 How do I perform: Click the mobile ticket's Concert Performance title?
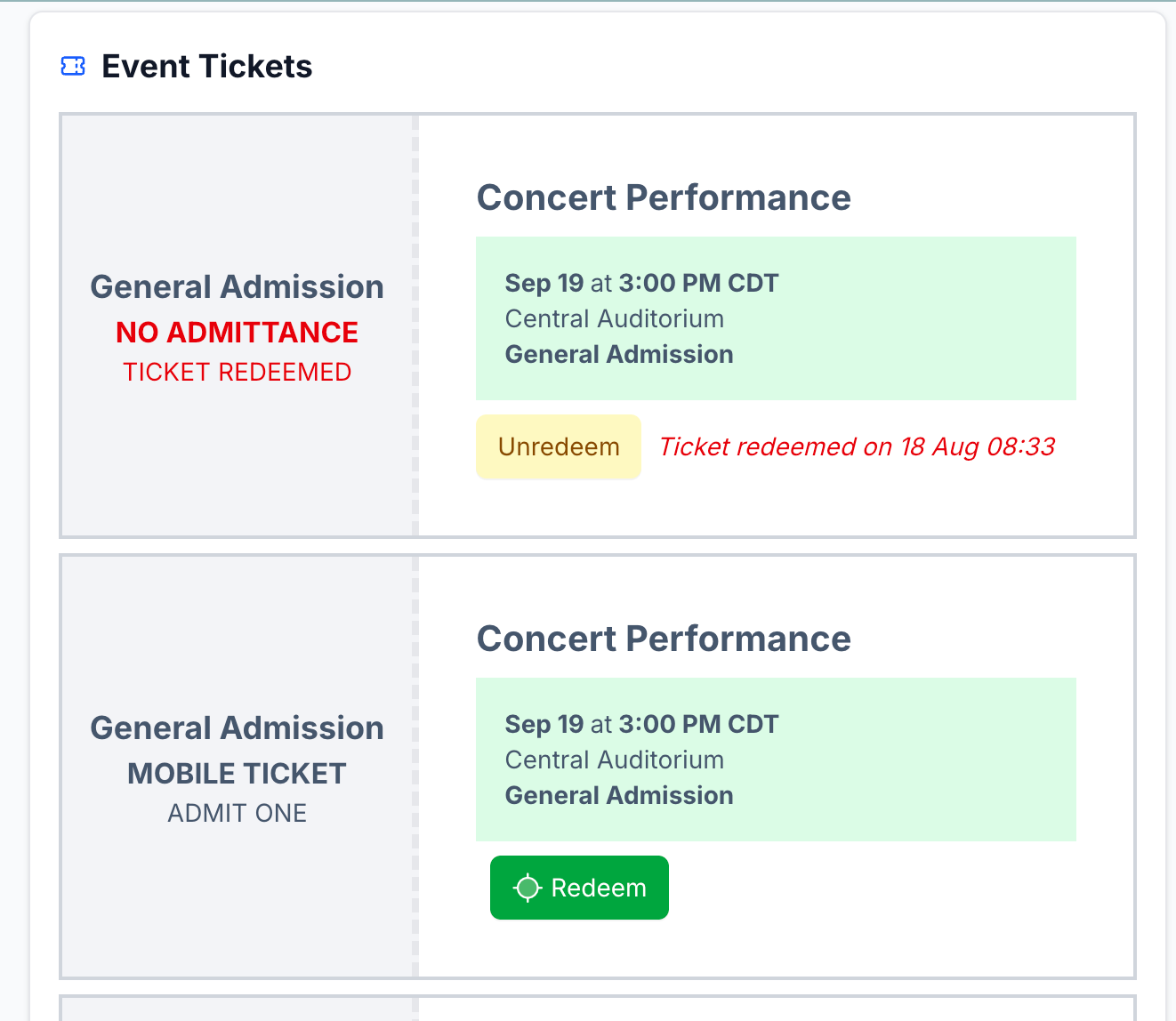664,639
